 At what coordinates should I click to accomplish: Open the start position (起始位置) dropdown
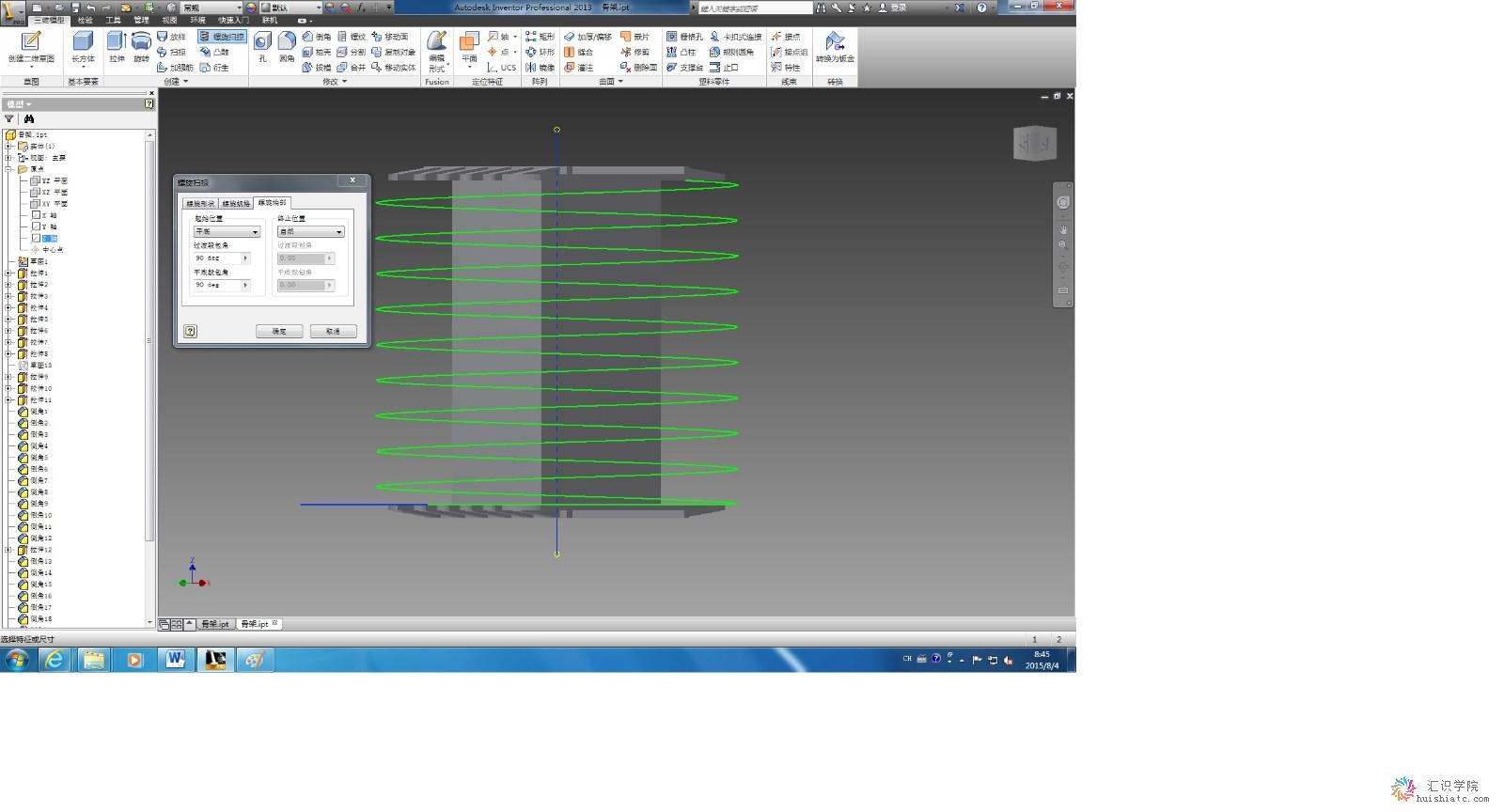[227, 231]
